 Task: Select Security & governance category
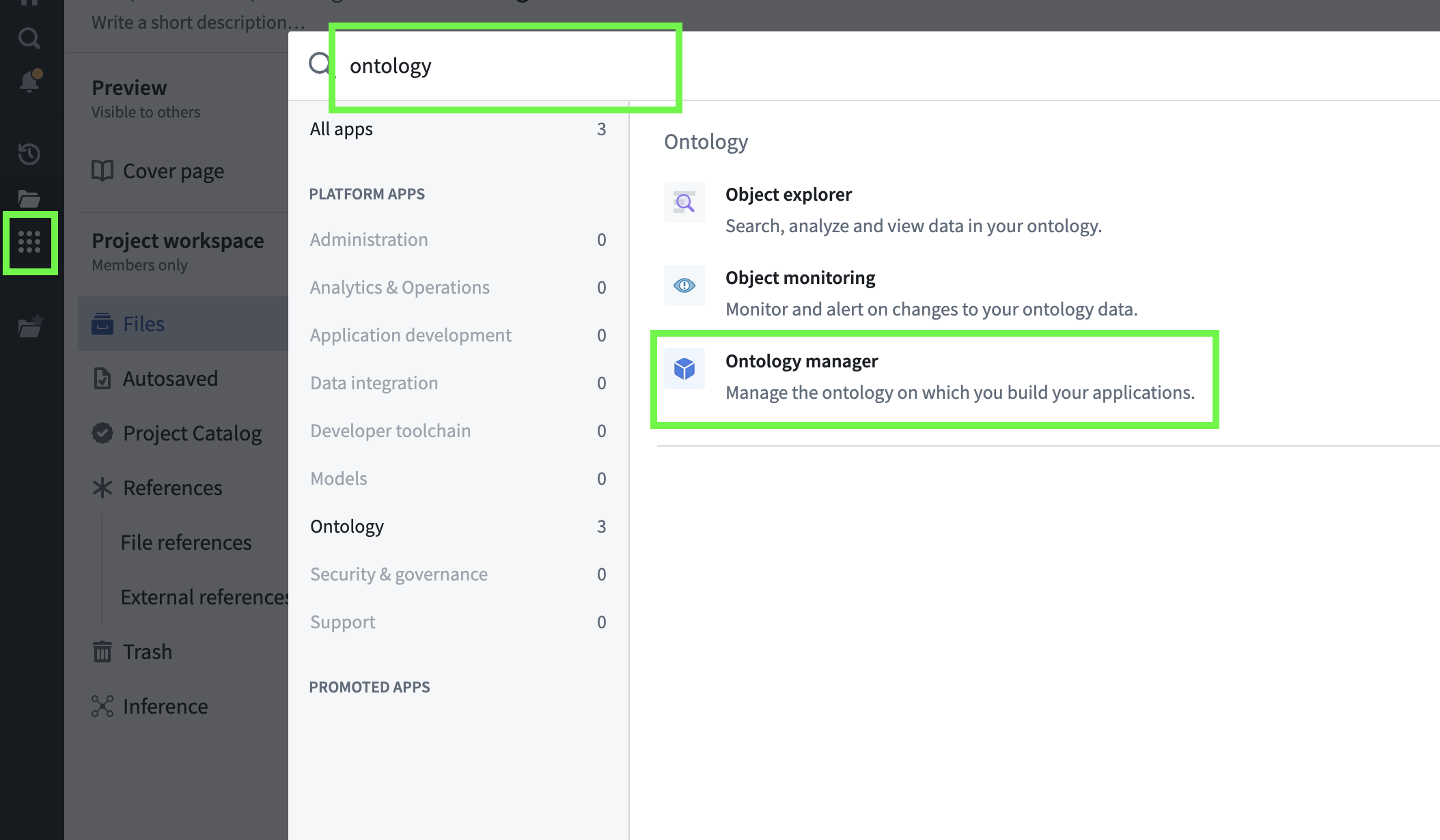click(x=398, y=574)
